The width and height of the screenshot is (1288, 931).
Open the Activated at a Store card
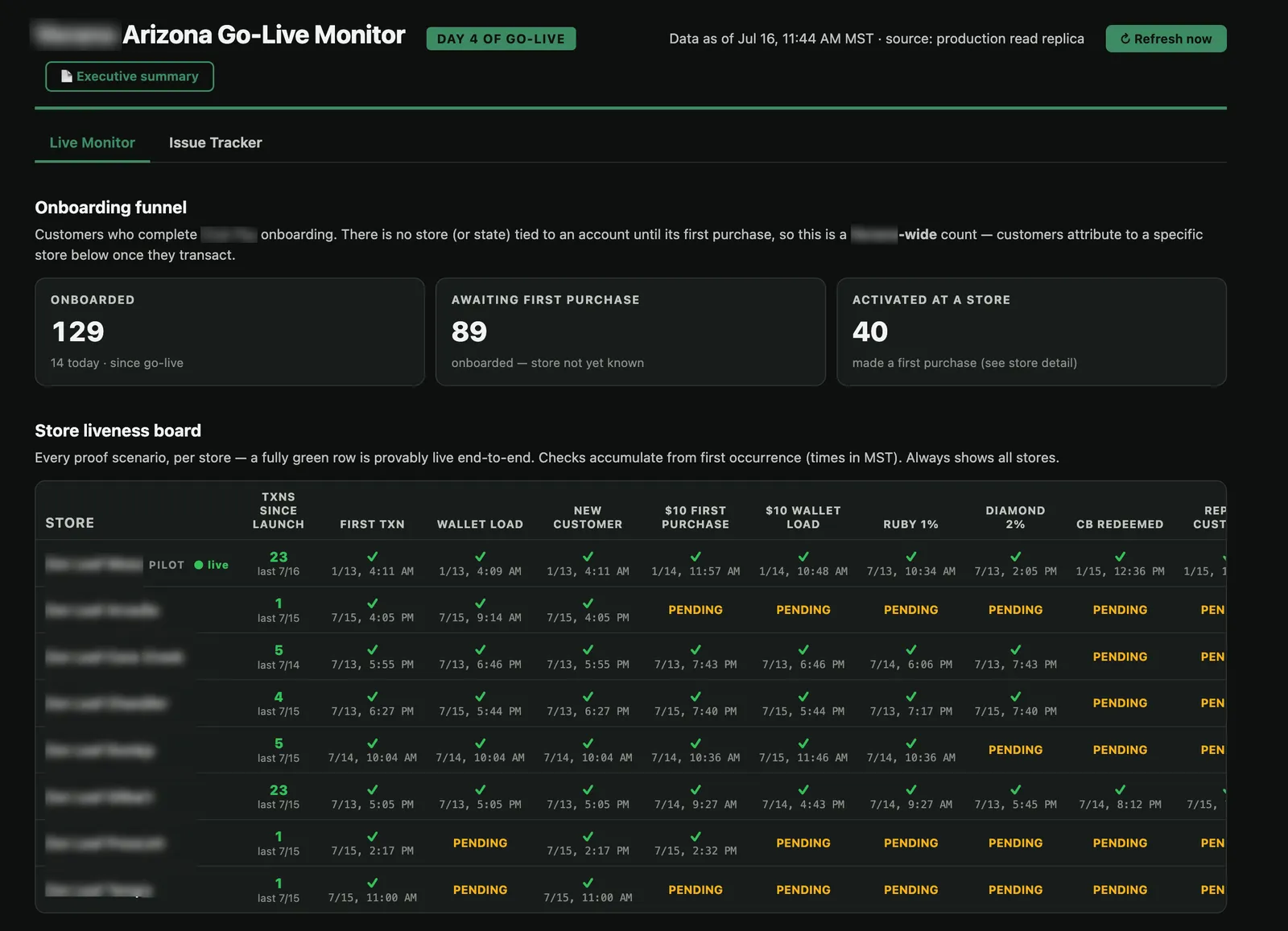pyautogui.click(x=1031, y=332)
